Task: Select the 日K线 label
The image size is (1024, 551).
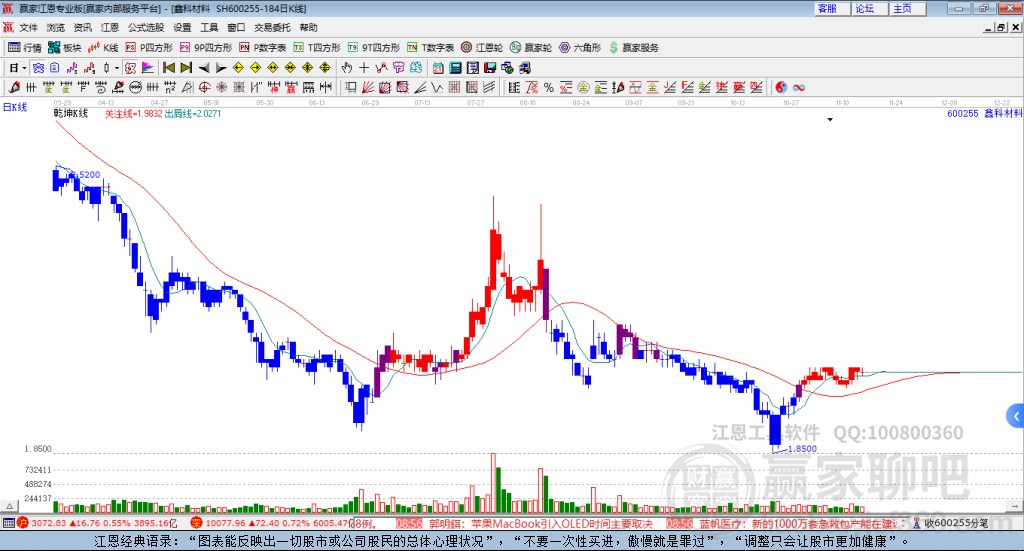Action: point(15,107)
